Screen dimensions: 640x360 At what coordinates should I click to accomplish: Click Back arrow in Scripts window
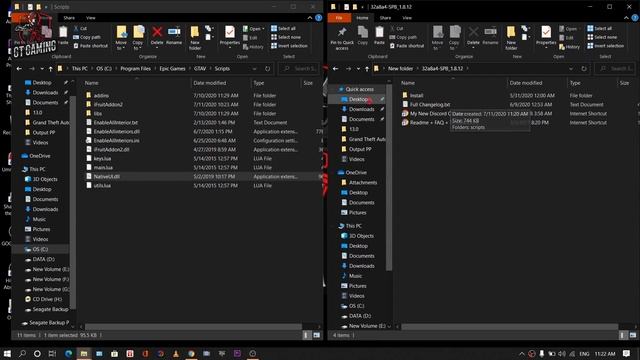click(x=19, y=69)
